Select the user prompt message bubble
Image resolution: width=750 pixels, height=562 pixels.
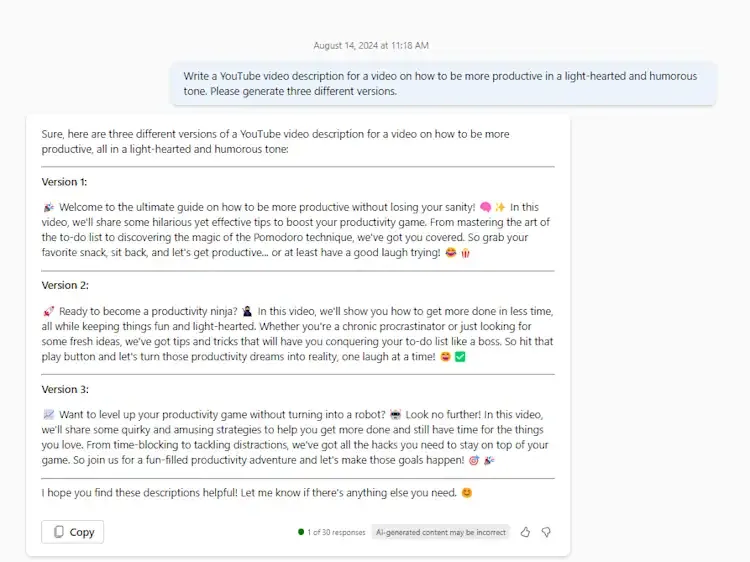click(x=442, y=83)
